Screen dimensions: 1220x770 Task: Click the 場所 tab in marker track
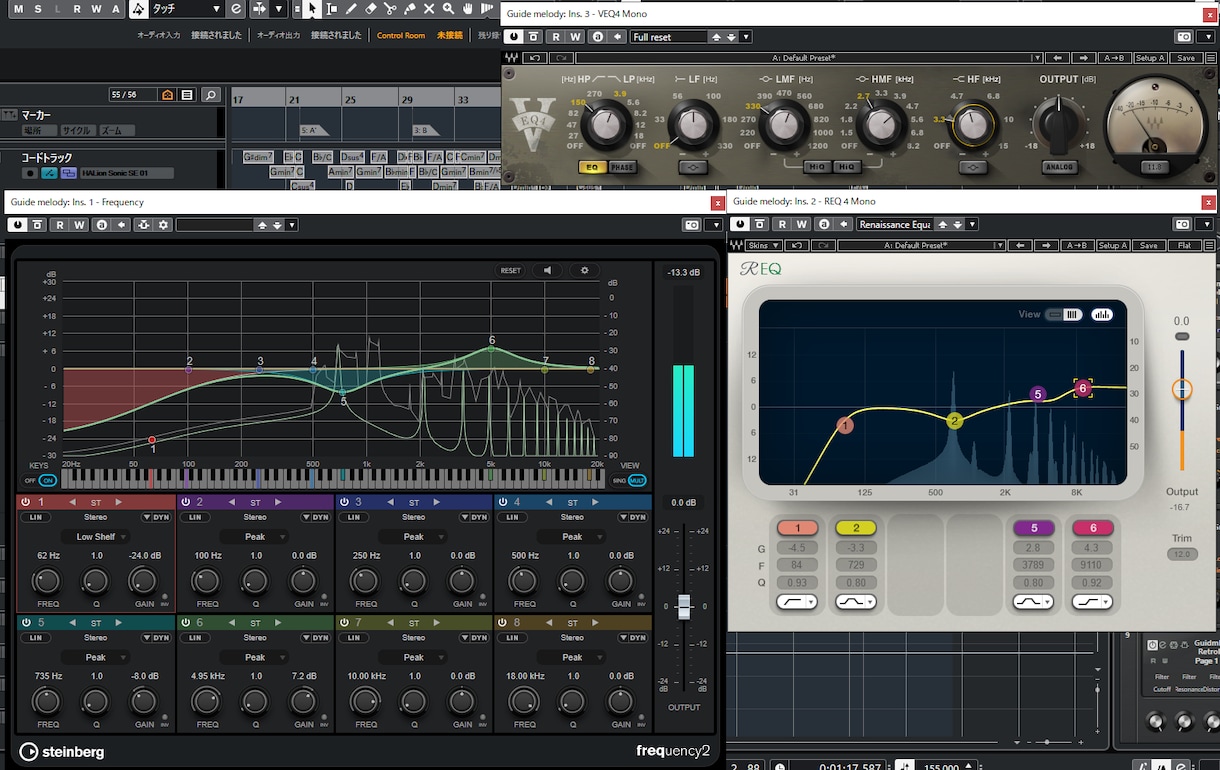39,131
